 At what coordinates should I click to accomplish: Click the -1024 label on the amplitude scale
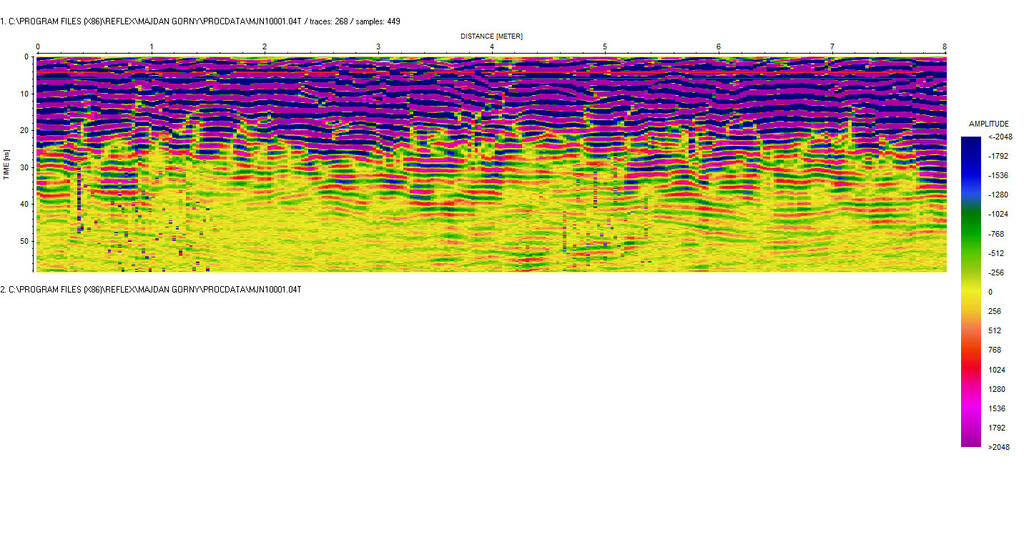click(998, 214)
